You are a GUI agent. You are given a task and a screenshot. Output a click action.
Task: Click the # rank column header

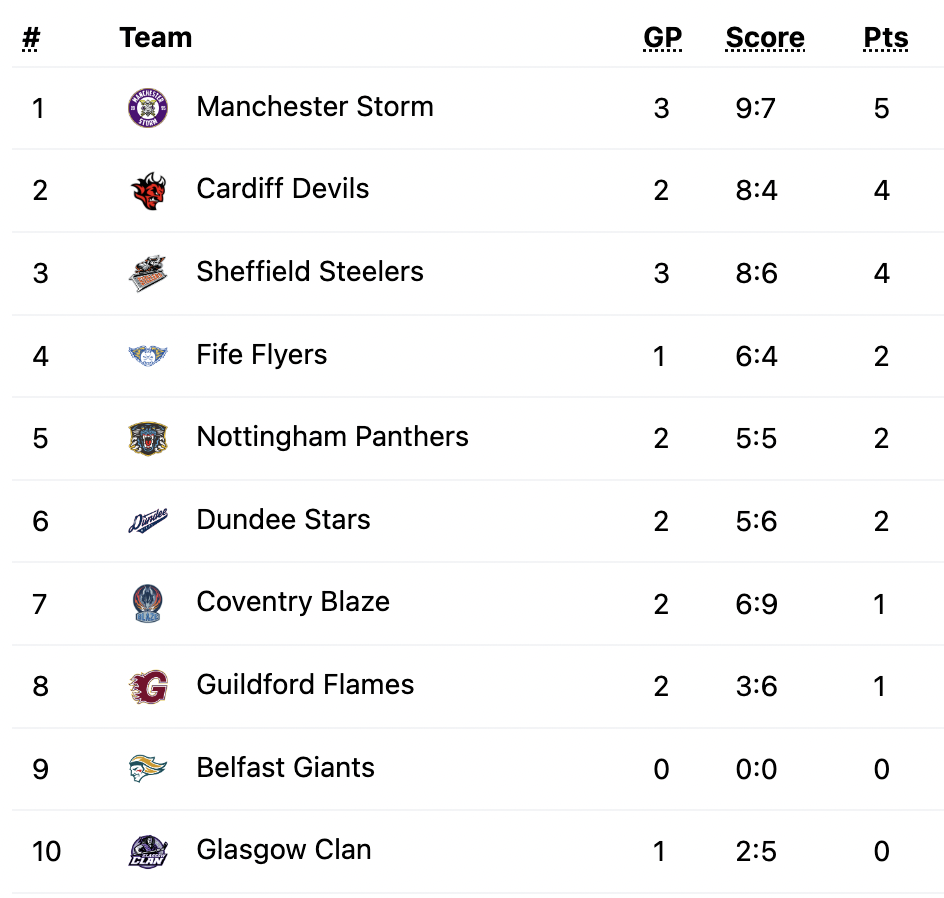31,39
